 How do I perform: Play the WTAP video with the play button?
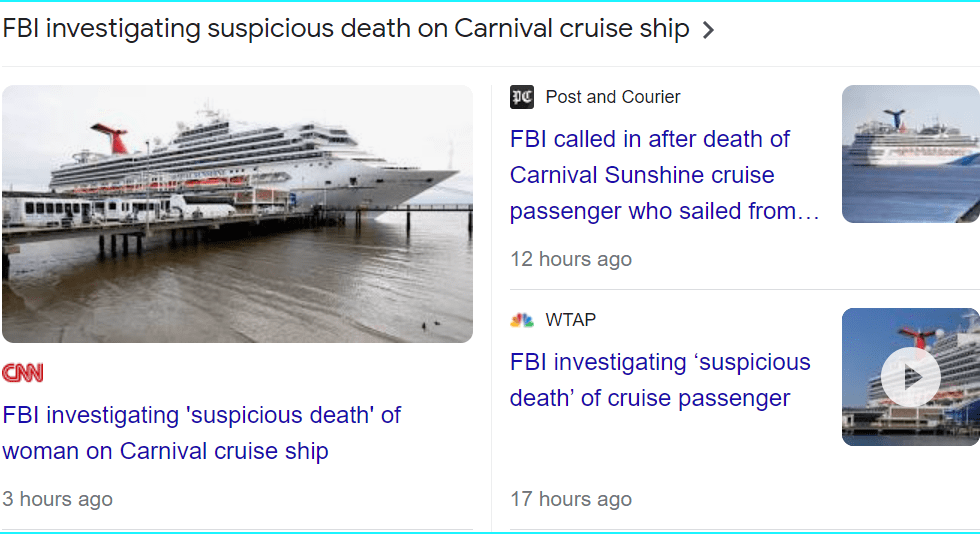(x=910, y=377)
